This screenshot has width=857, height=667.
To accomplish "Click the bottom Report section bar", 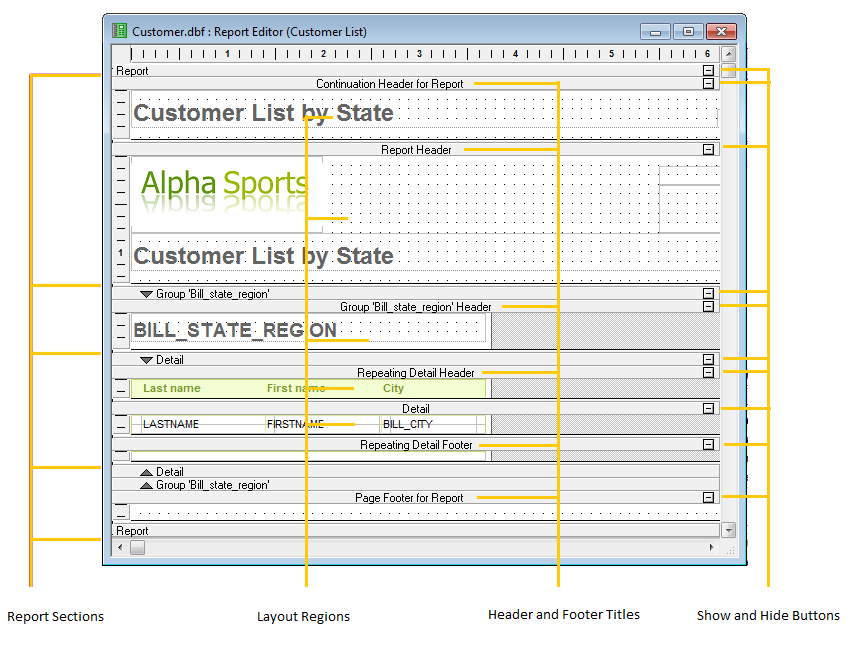I will [415, 530].
